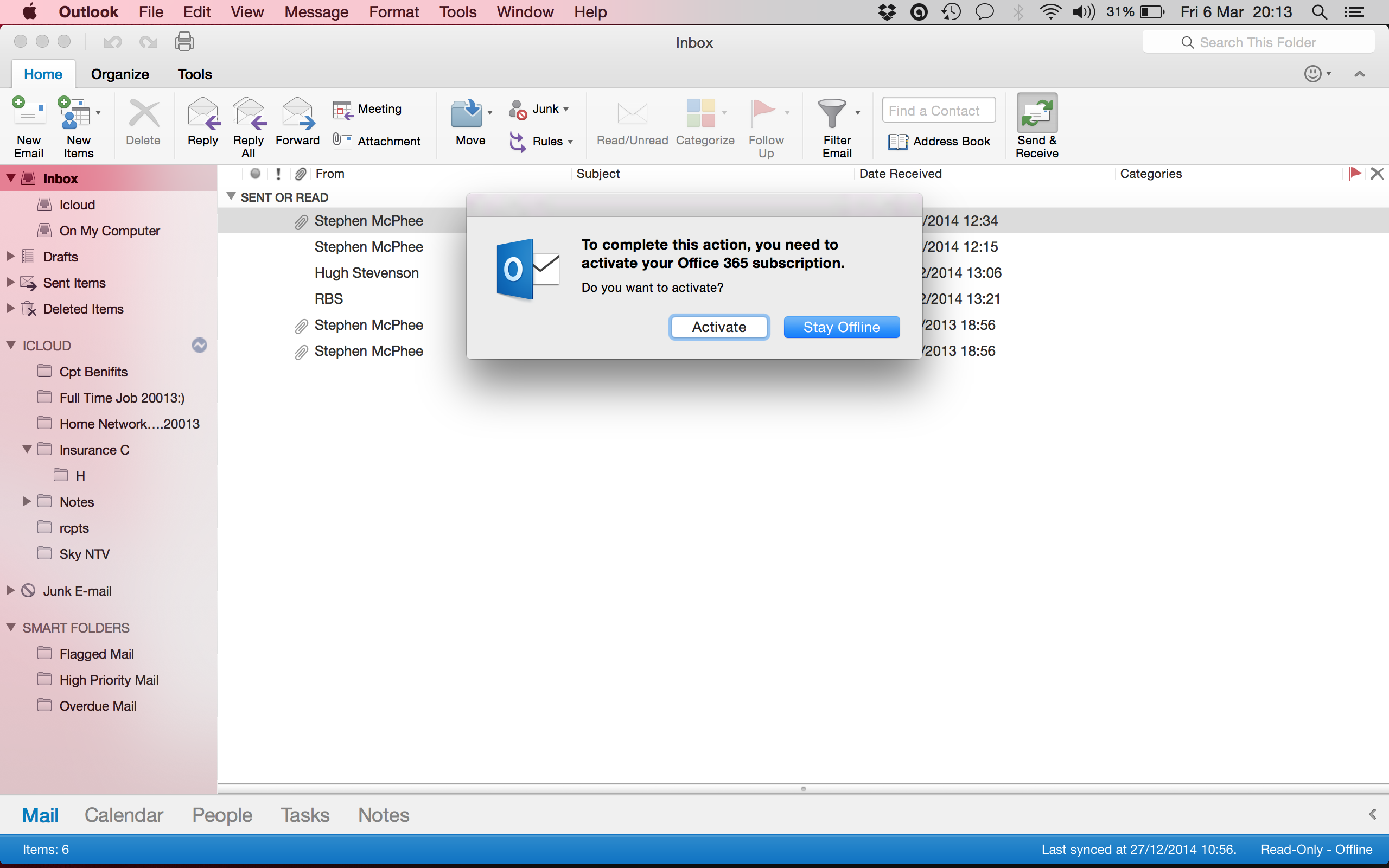1389x868 pixels.
Task: Click the Undo arrow icon
Action: pyautogui.click(x=112, y=42)
